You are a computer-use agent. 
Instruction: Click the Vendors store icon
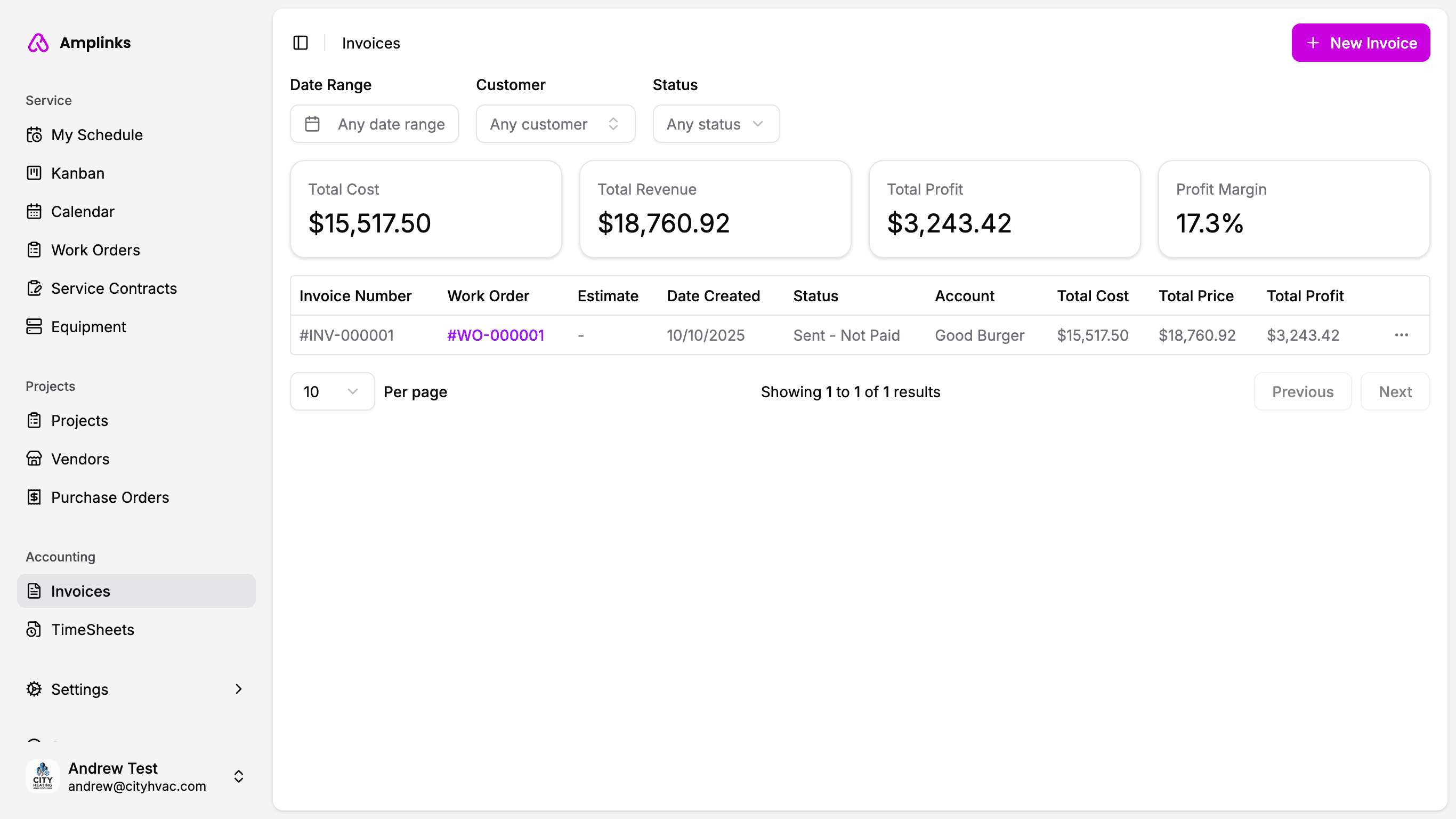tap(34, 459)
